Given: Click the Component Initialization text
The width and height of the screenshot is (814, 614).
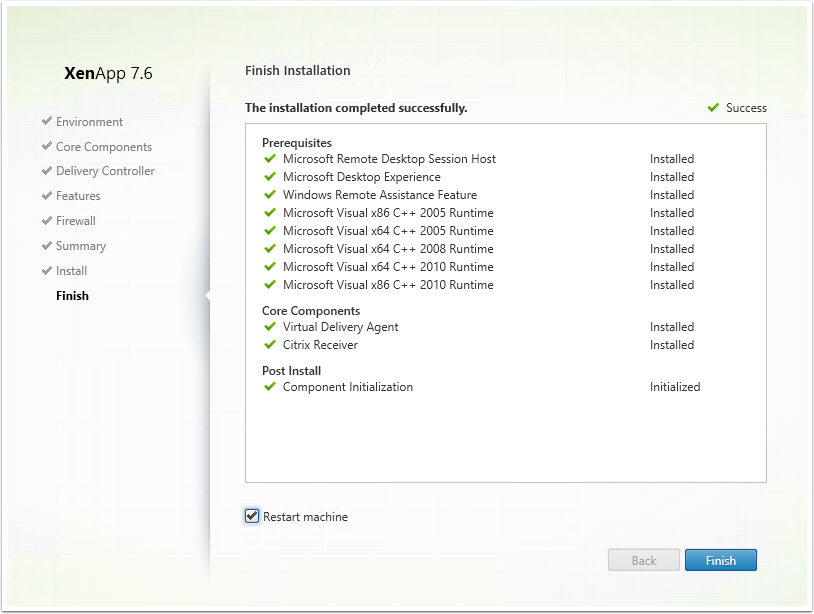Looking at the screenshot, I should [348, 387].
